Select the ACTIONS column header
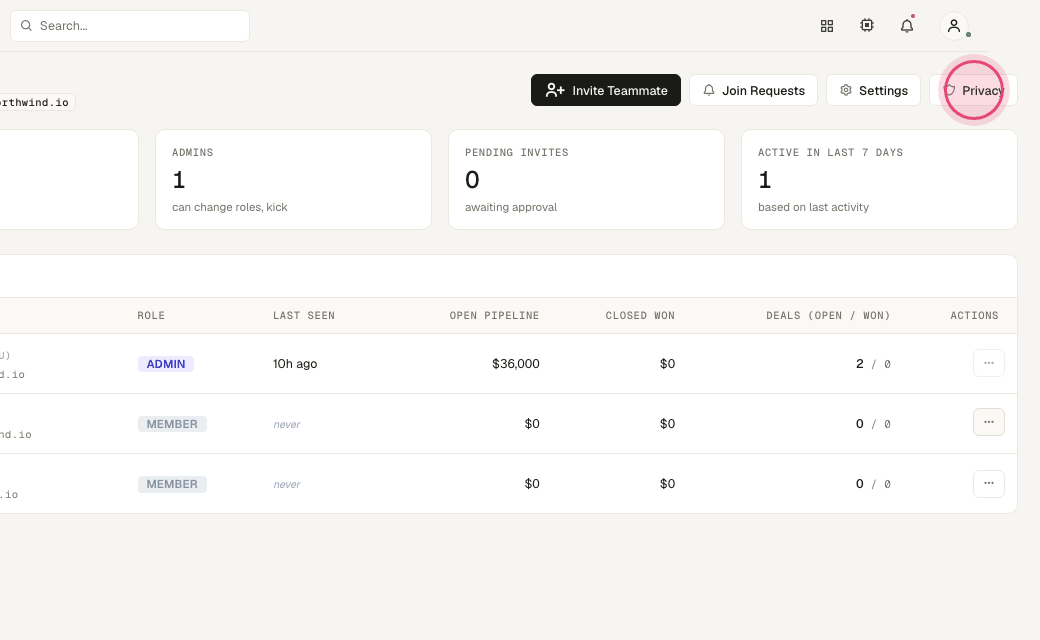1040x640 pixels. 974,316
